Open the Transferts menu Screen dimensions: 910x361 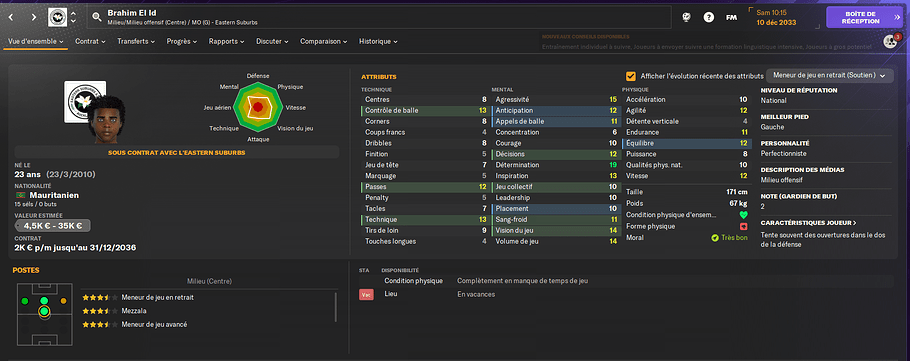pyautogui.click(x=136, y=42)
